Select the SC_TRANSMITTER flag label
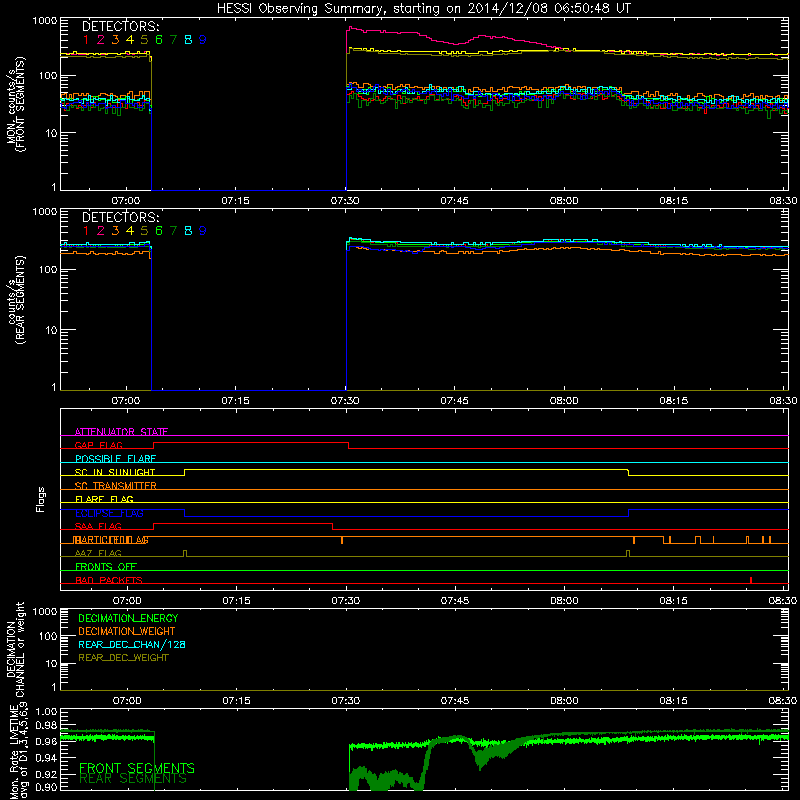The image size is (800, 800). coord(116,486)
